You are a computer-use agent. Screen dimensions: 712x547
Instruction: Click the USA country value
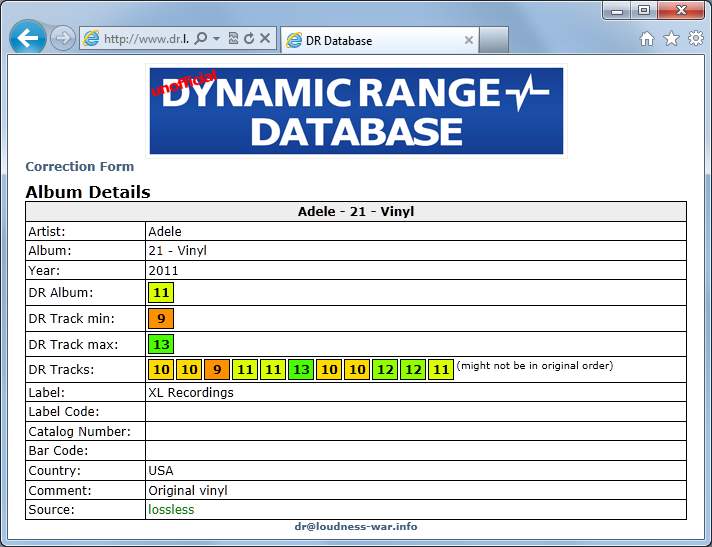tap(161, 471)
